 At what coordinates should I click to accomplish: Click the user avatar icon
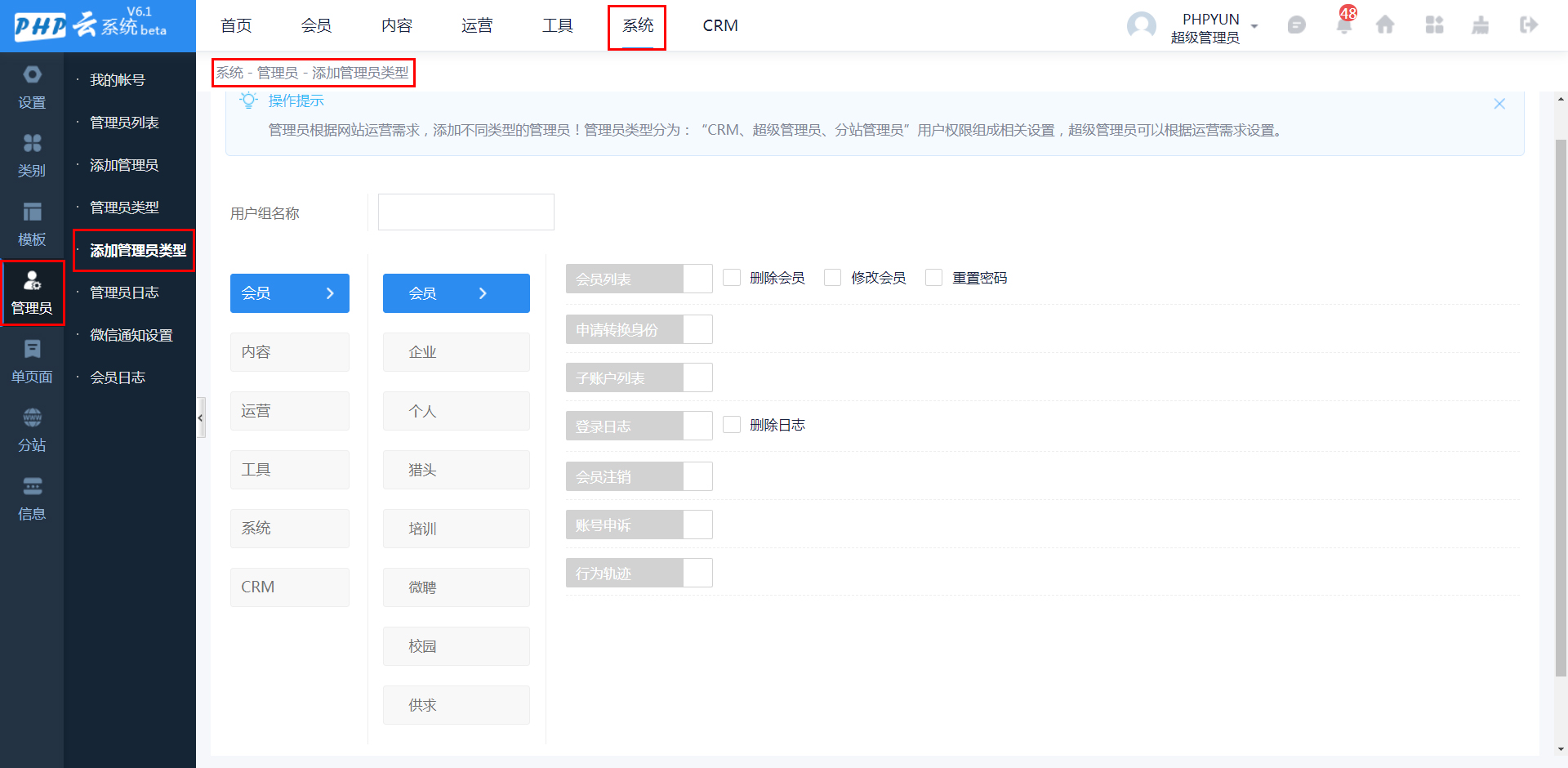pyautogui.click(x=1141, y=25)
